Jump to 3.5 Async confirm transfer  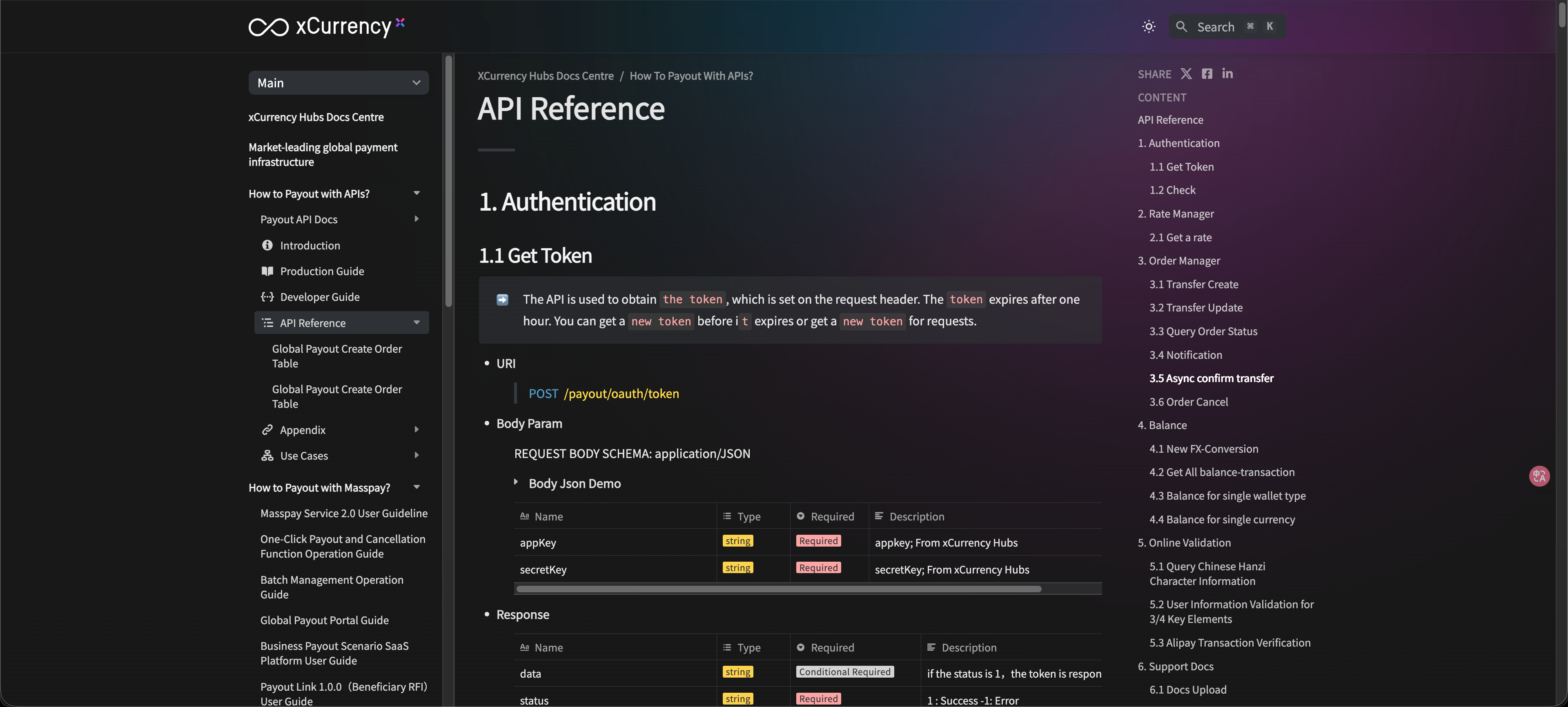1211,378
